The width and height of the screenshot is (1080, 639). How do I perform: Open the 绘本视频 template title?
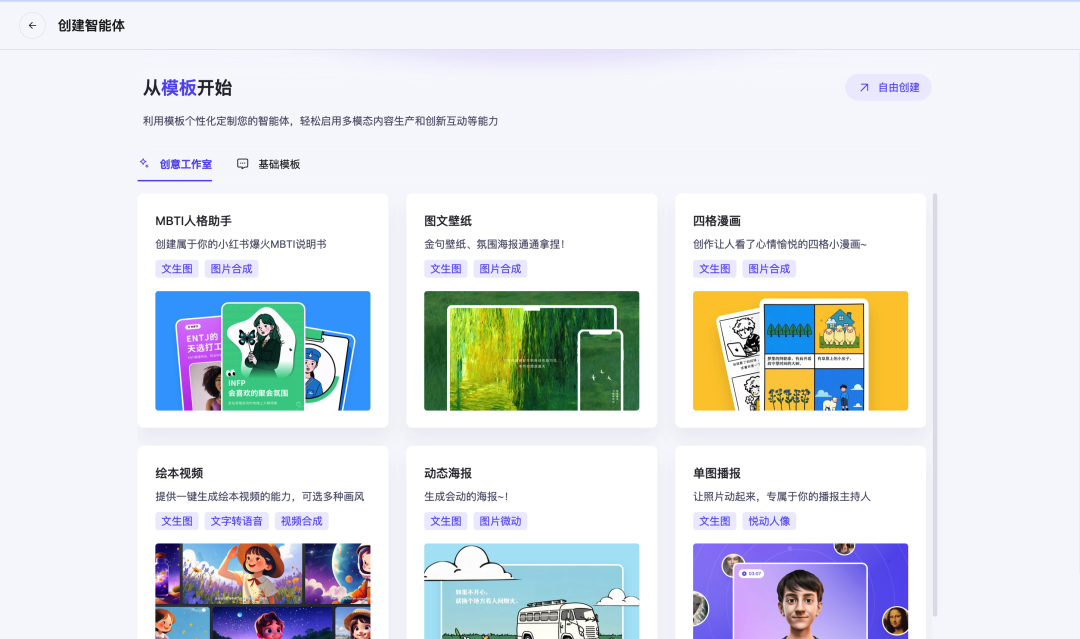[179, 473]
